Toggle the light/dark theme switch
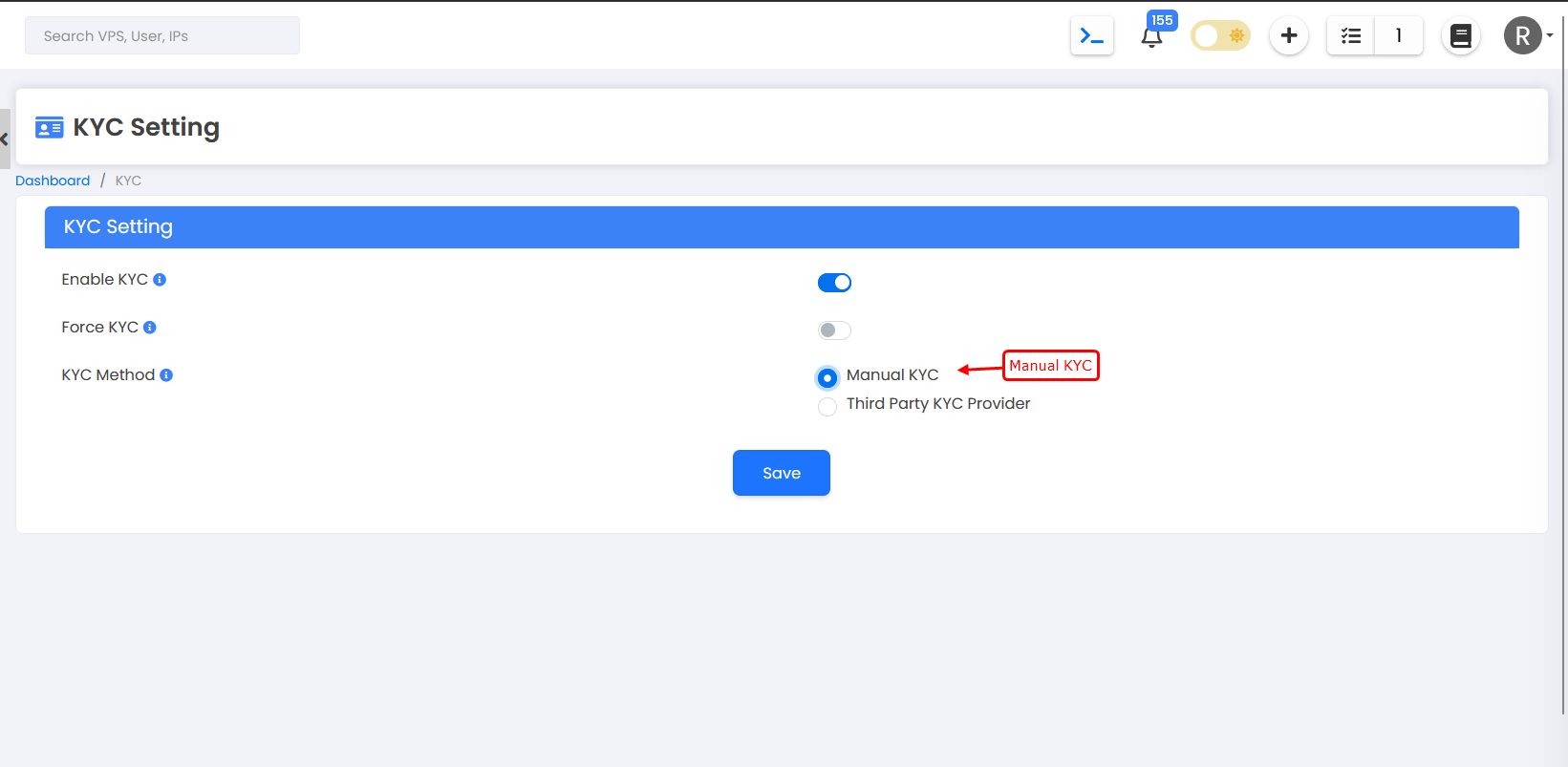This screenshot has width=1568, height=767. [x=1220, y=36]
